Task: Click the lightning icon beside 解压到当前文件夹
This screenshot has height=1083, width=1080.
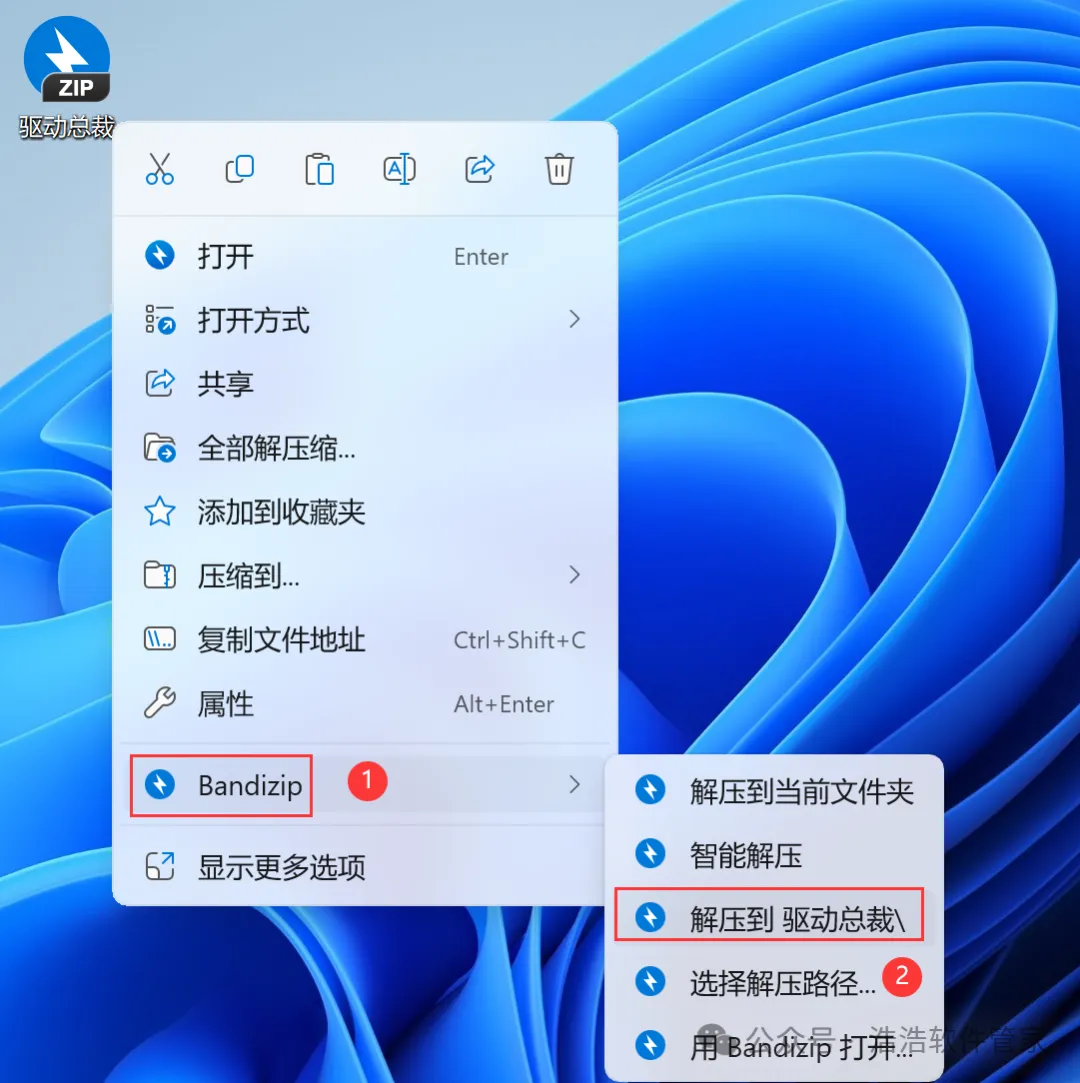Action: pos(650,789)
